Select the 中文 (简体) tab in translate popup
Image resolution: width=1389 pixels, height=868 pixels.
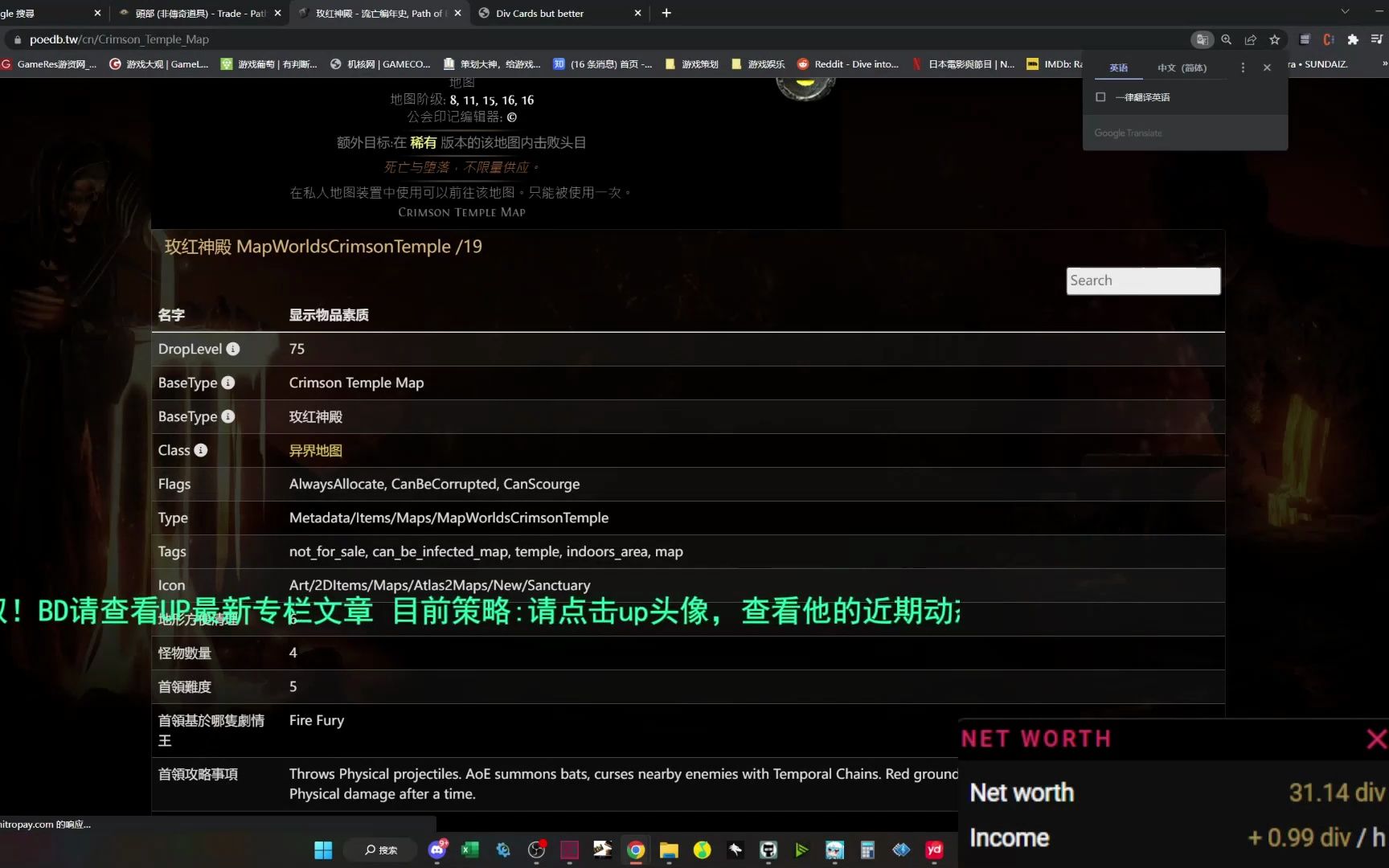tap(1182, 68)
